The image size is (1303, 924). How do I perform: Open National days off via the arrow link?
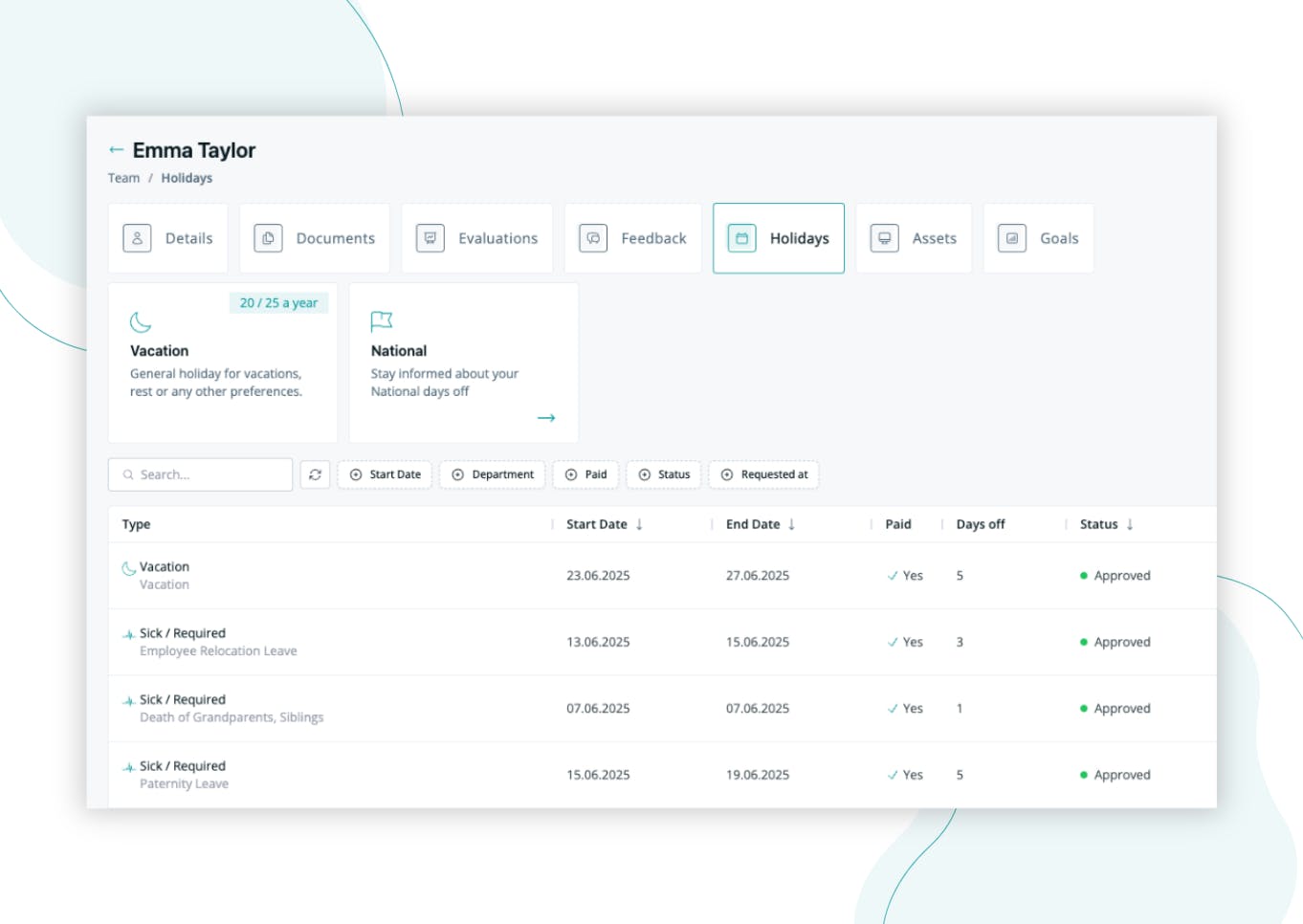[547, 417]
